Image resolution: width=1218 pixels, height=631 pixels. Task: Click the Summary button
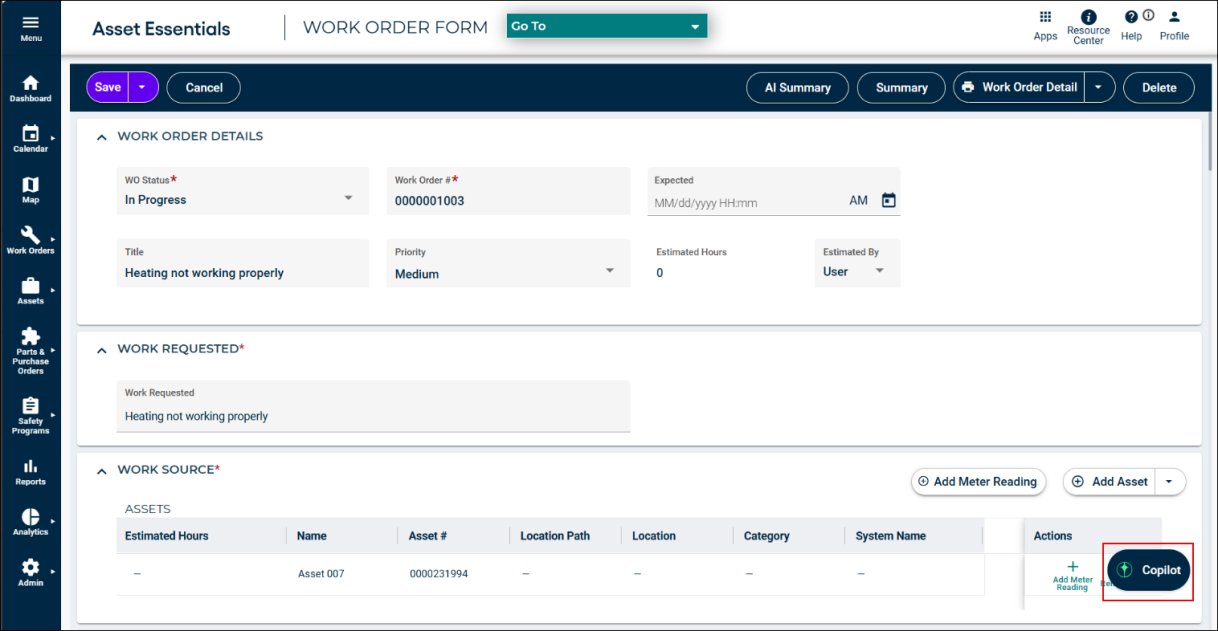(x=901, y=88)
